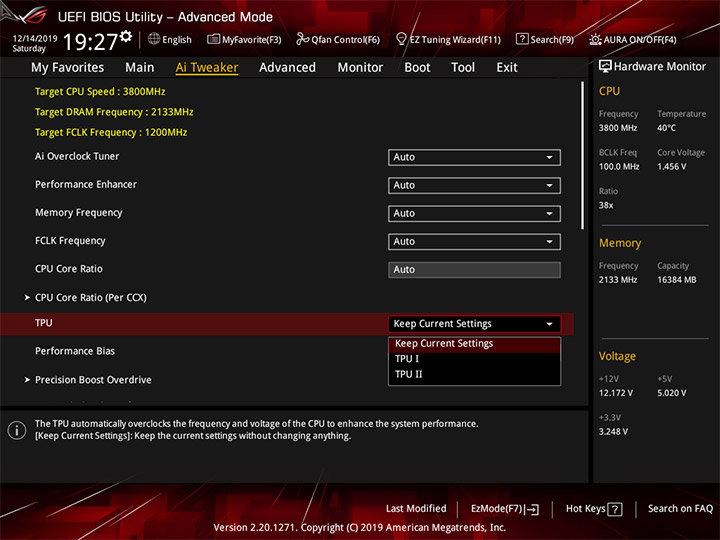Open MyFavorite(F3) folder icon
720x540 pixels.
(x=213, y=39)
